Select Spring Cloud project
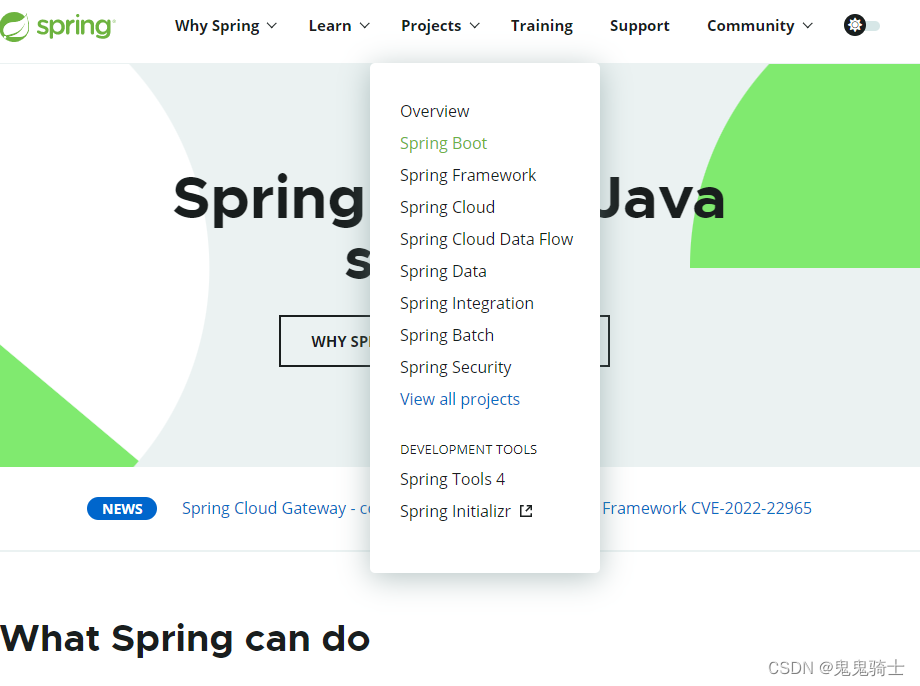This screenshot has height=686, width=920. pyautogui.click(x=448, y=207)
